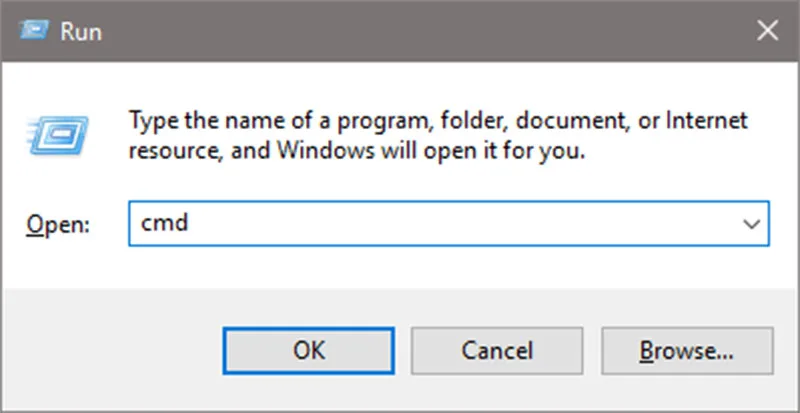Click the "Run" title text
The image size is (800, 413).
[81, 32]
